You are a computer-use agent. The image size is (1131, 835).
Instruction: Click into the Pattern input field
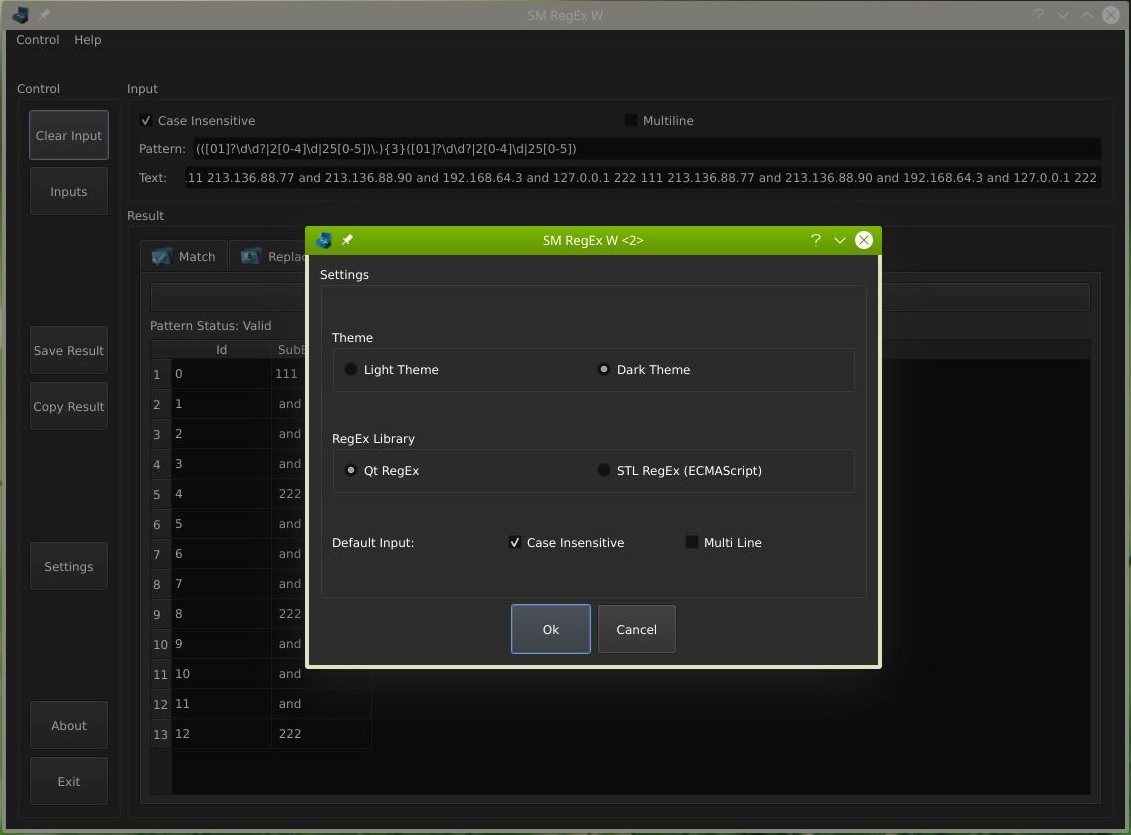[x=646, y=149]
